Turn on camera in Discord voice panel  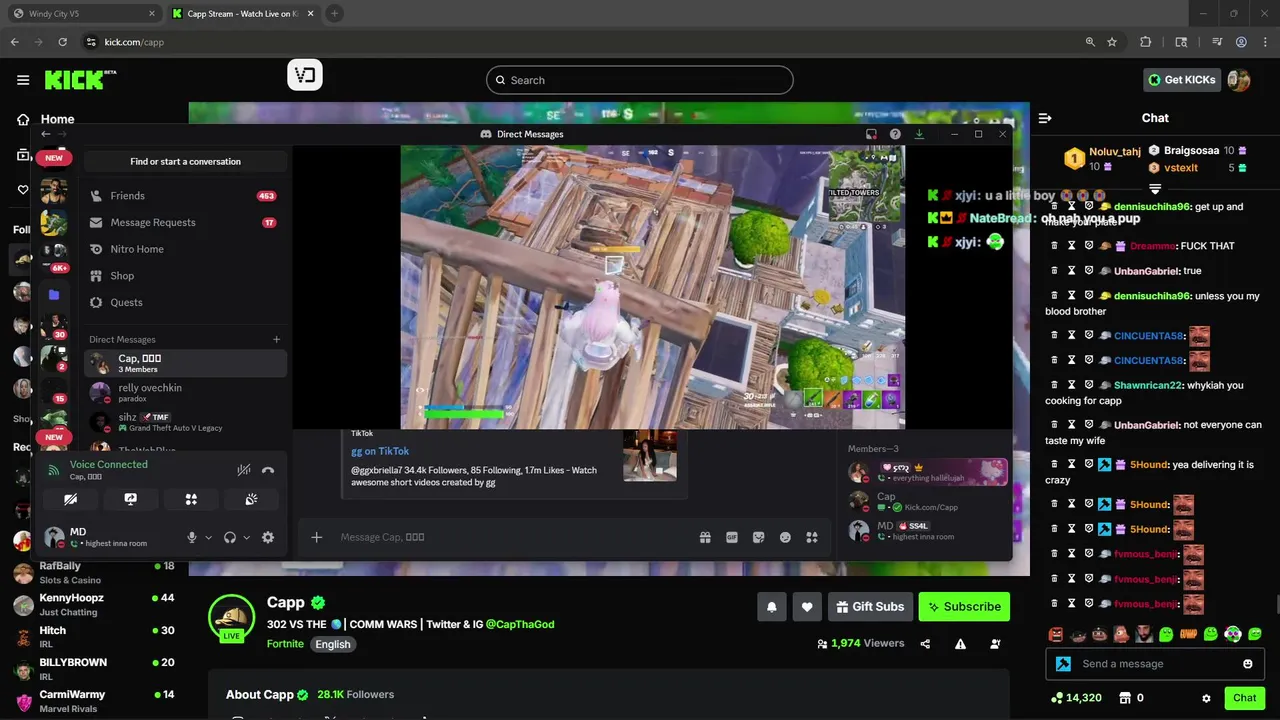pos(70,499)
